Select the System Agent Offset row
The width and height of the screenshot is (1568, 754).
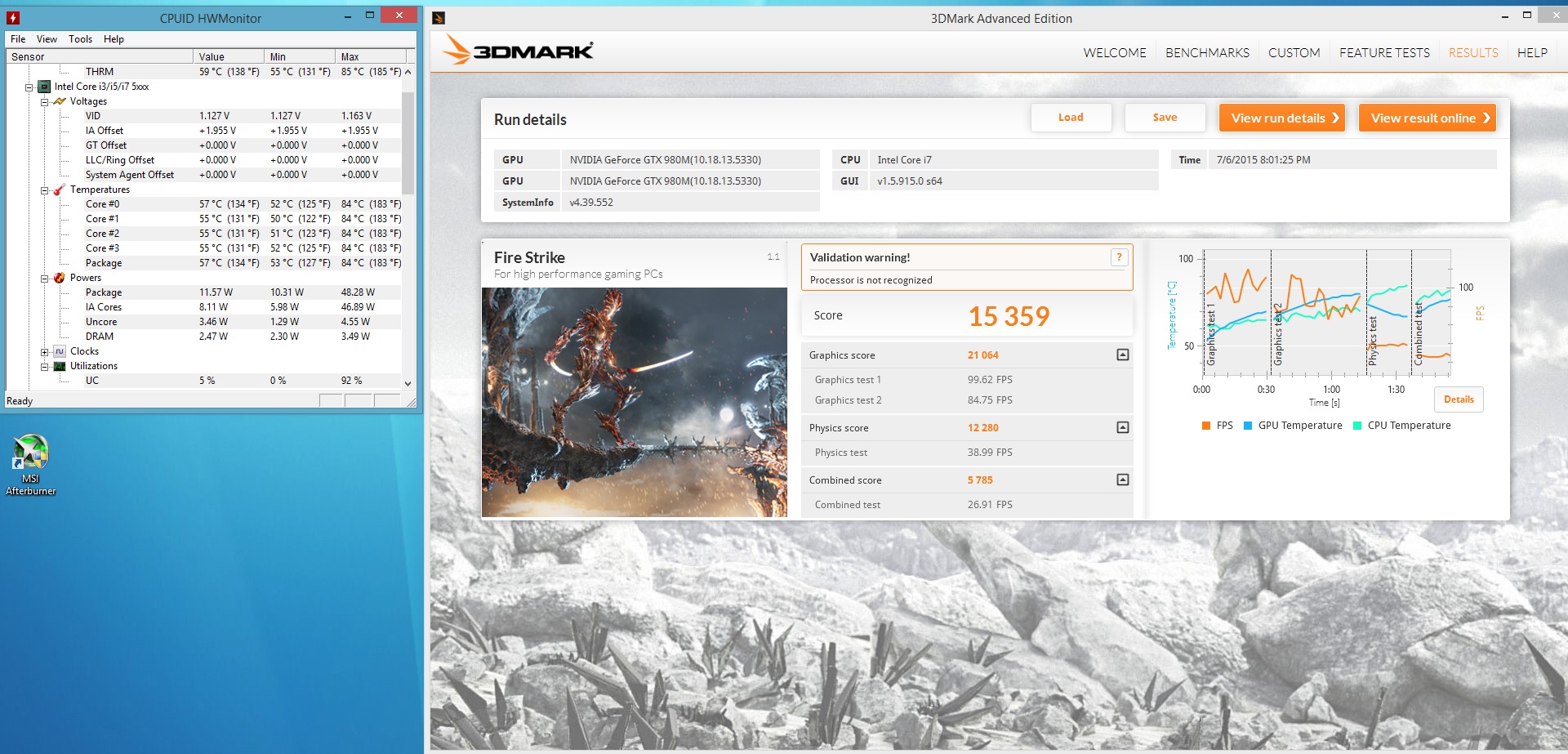[204, 175]
